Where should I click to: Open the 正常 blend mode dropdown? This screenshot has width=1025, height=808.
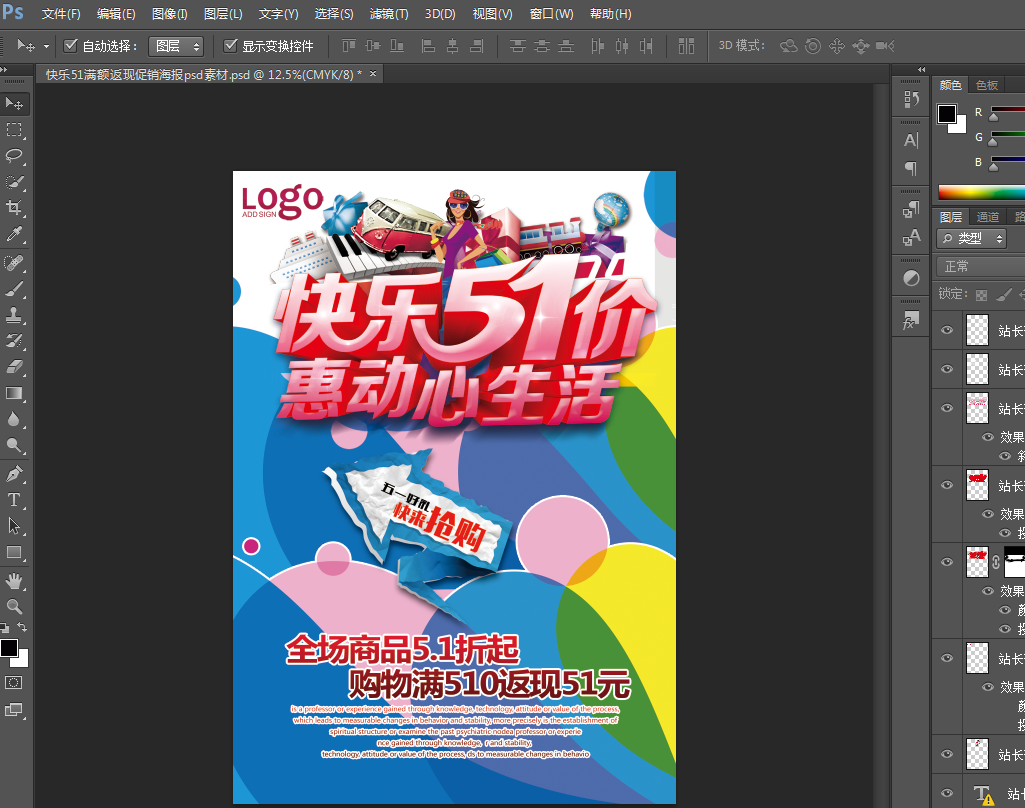coord(980,266)
